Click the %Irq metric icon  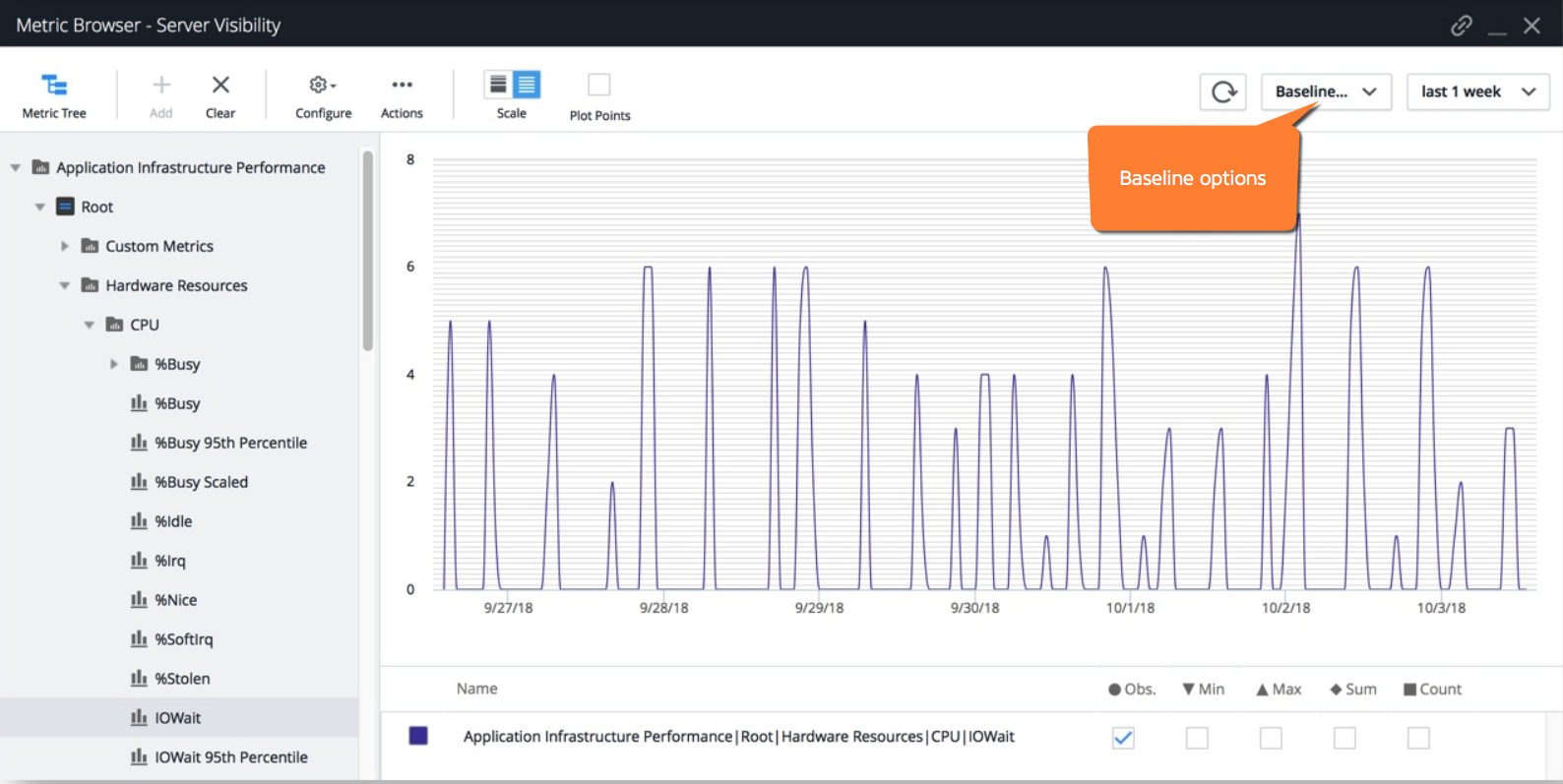[140, 561]
